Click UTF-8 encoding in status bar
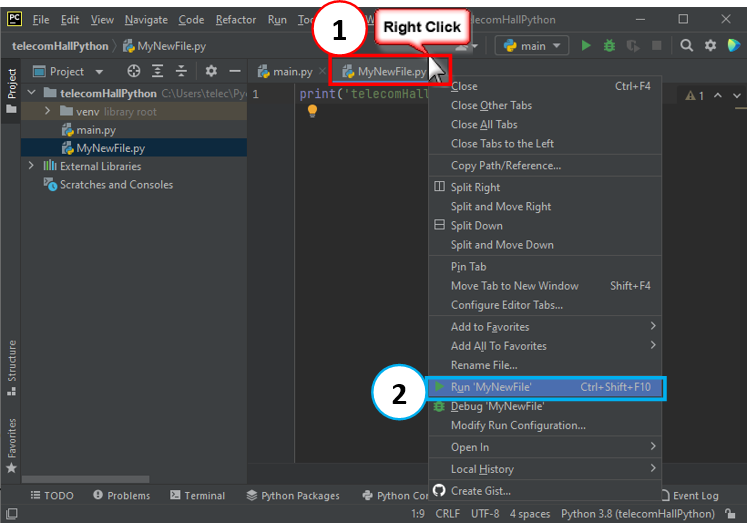The image size is (747, 523). [485, 514]
